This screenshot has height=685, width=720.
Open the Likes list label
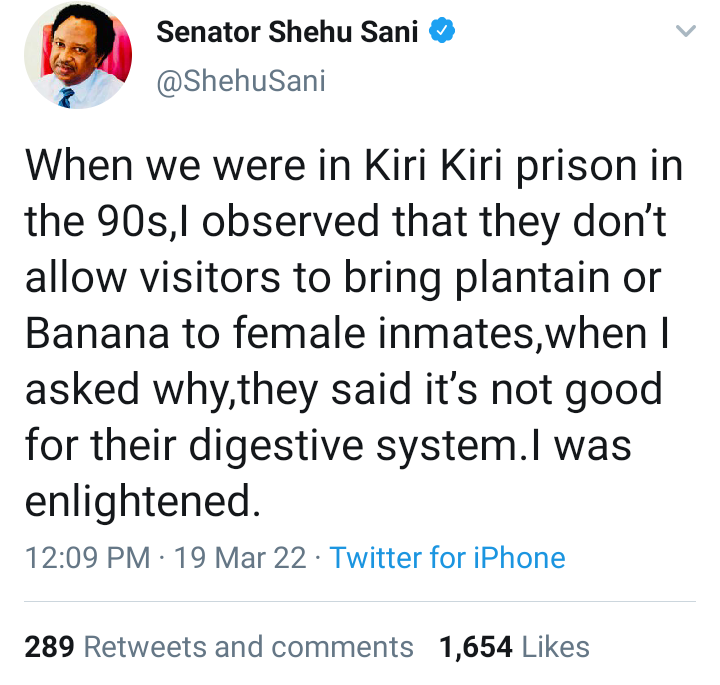[x=554, y=647]
